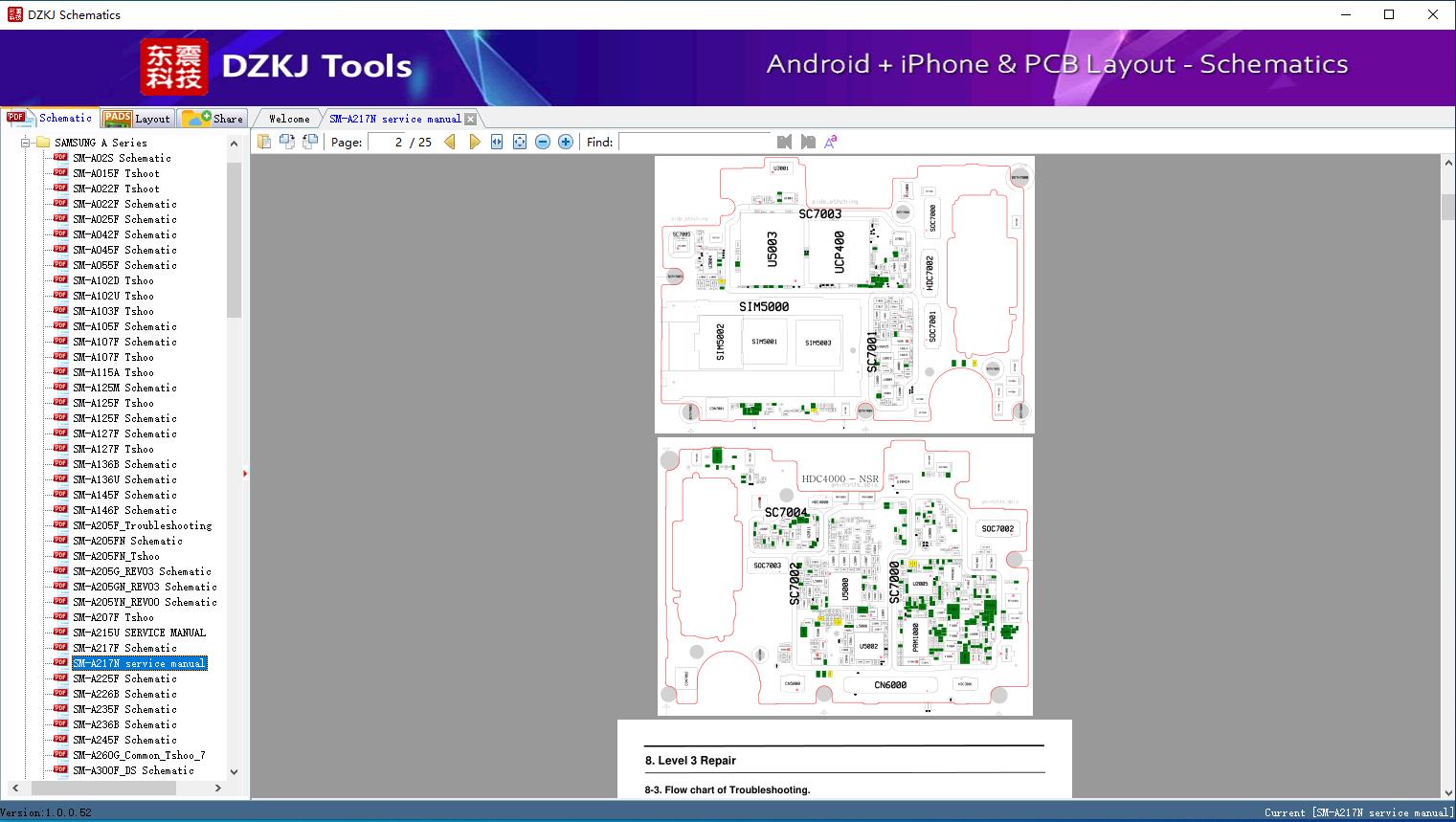The image size is (1456, 822).
Task: Find the next search match
Action: coord(808,142)
